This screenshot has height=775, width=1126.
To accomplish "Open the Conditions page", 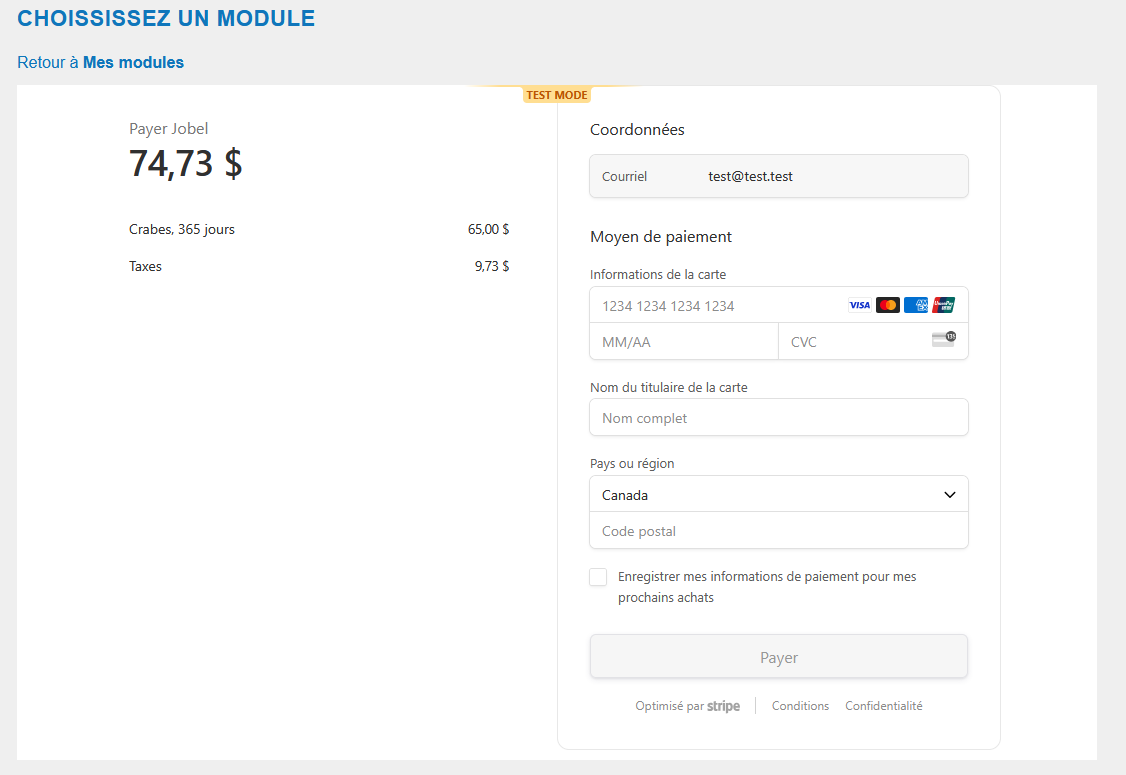I will (x=800, y=706).
